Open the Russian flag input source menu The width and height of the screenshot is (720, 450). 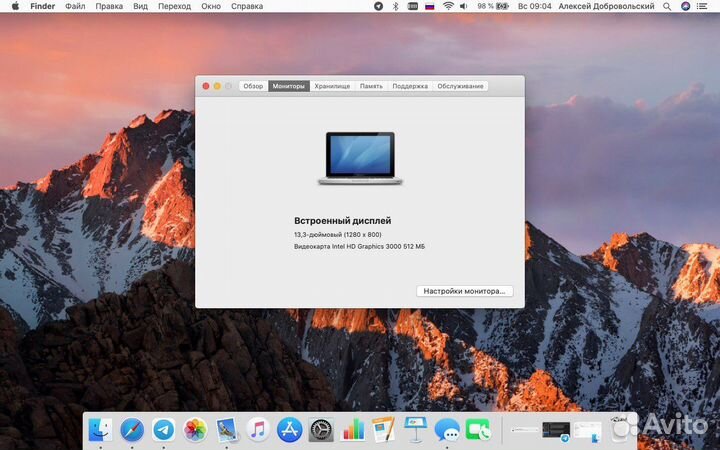point(429,6)
